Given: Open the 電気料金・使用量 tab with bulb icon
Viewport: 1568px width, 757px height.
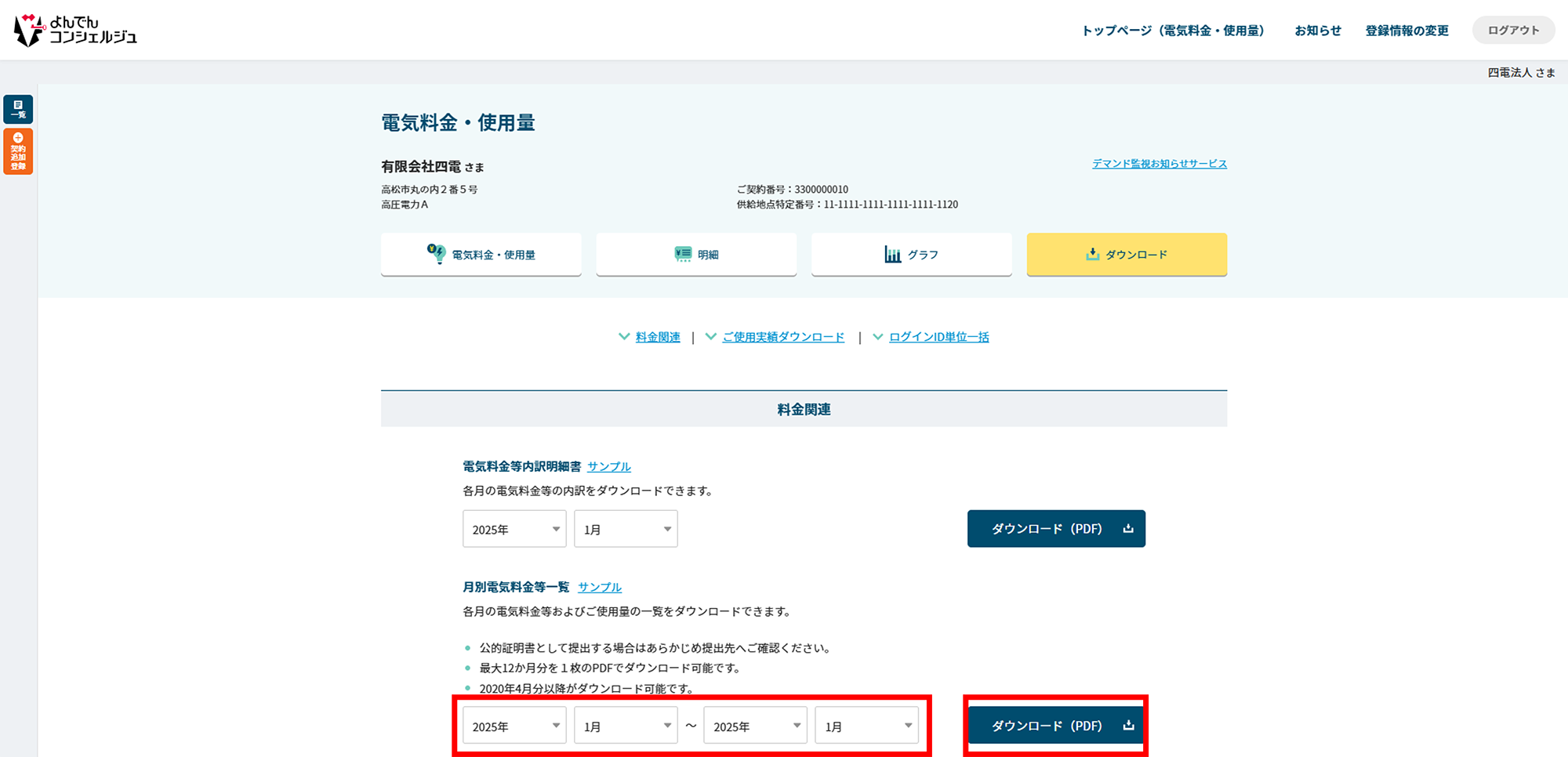Looking at the screenshot, I should [481, 255].
